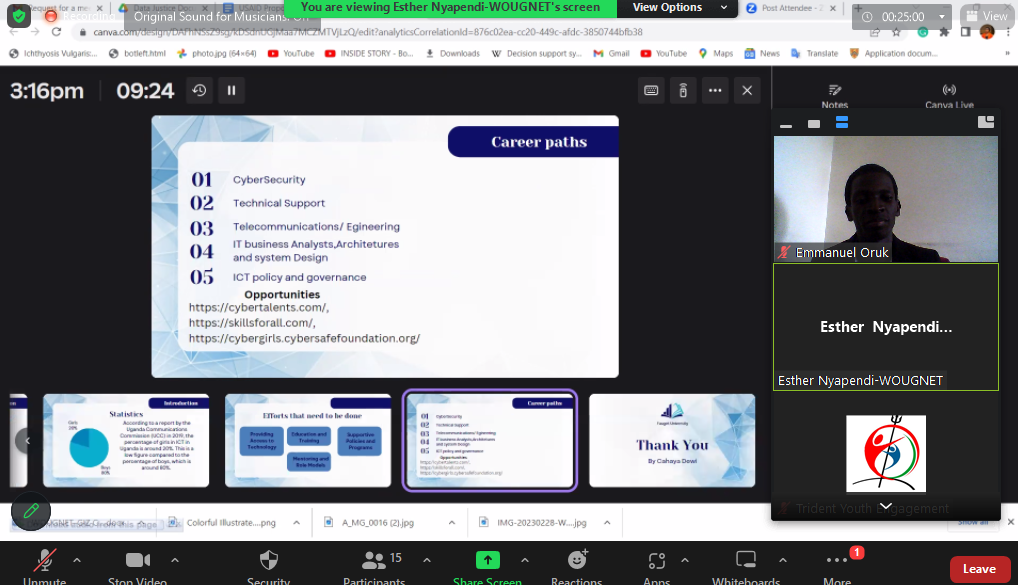Select the Thank You slide thumbnail
1018x585 pixels.
coord(672,440)
